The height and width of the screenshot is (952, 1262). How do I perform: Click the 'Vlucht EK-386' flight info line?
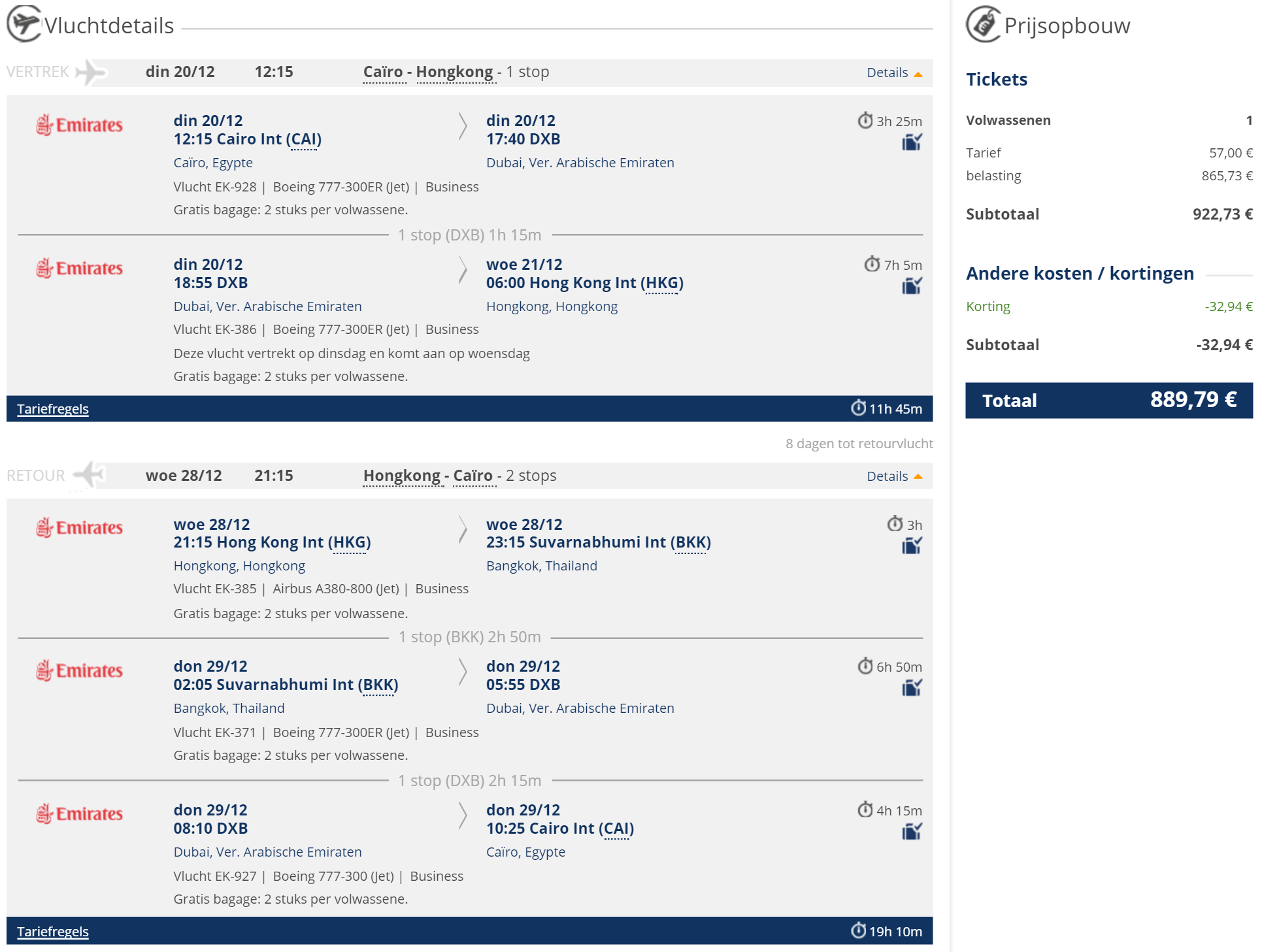(326, 329)
